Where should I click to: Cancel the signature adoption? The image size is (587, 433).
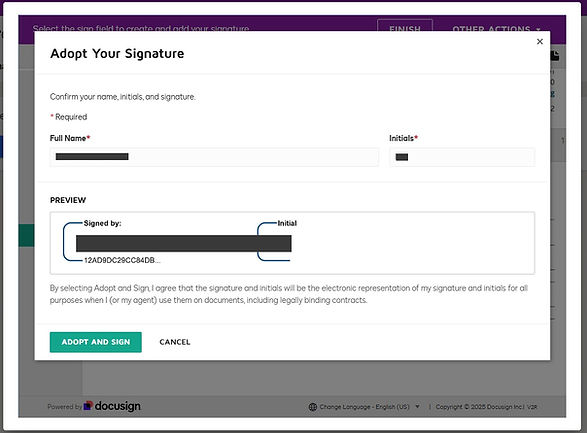coord(175,342)
